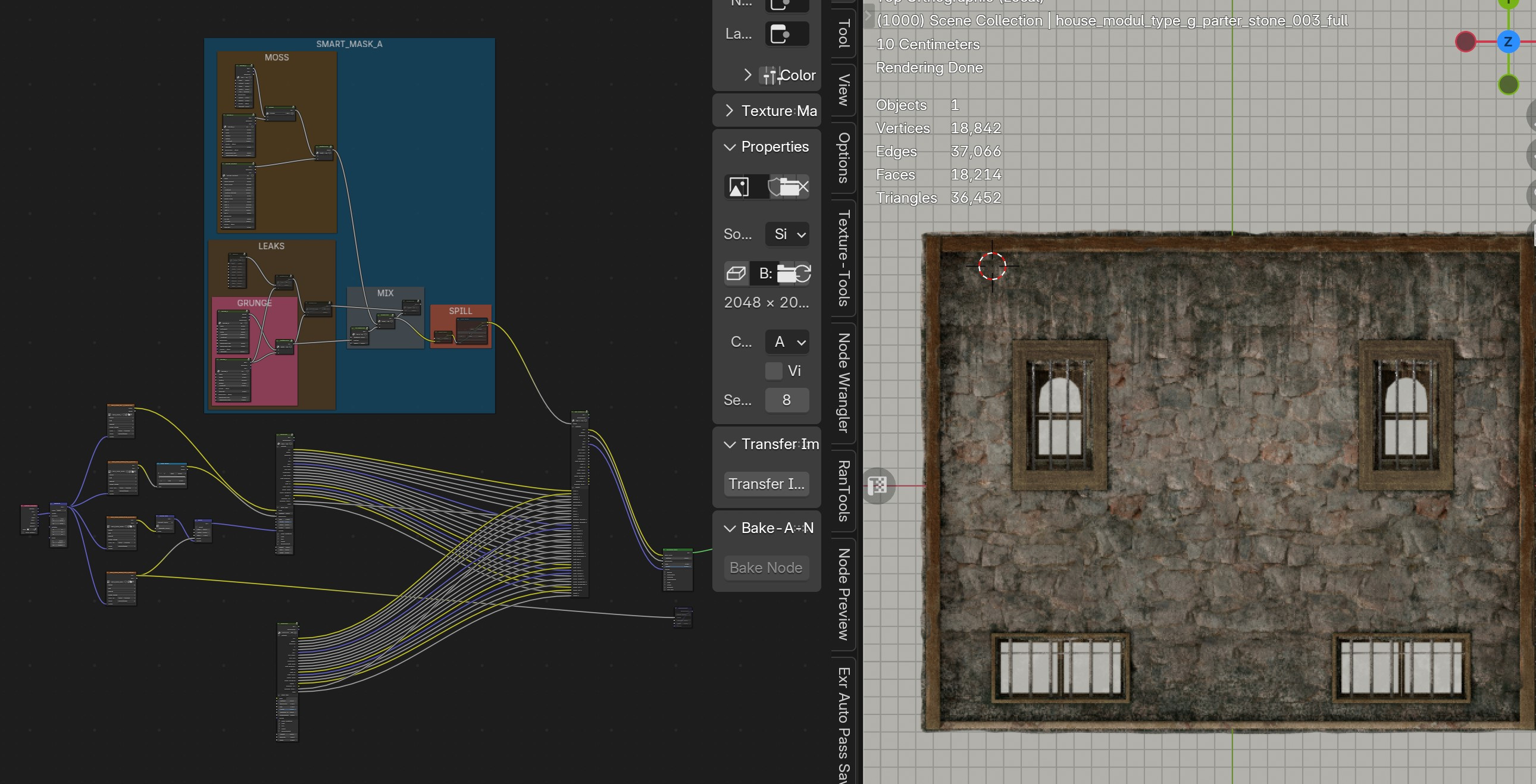This screenshot has height=784, width=1536.
Task: Reload the image with the refresh icon
Action: tap(803, 274)
